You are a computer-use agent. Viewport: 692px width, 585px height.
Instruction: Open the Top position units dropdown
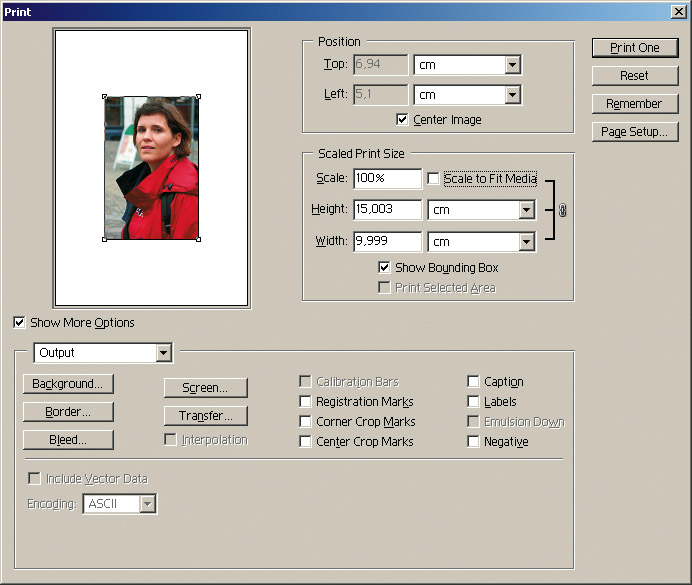click(x=512, y=65)
